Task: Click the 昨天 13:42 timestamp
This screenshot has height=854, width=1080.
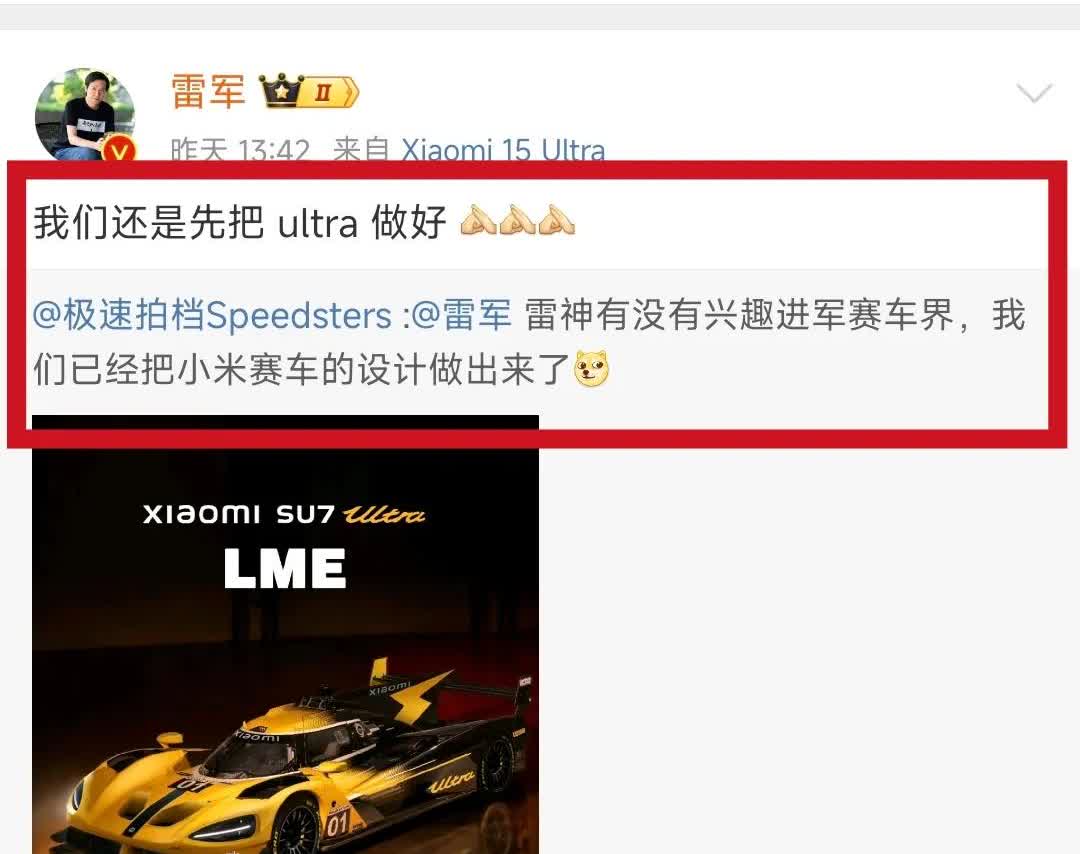Action: coord(240,150)
